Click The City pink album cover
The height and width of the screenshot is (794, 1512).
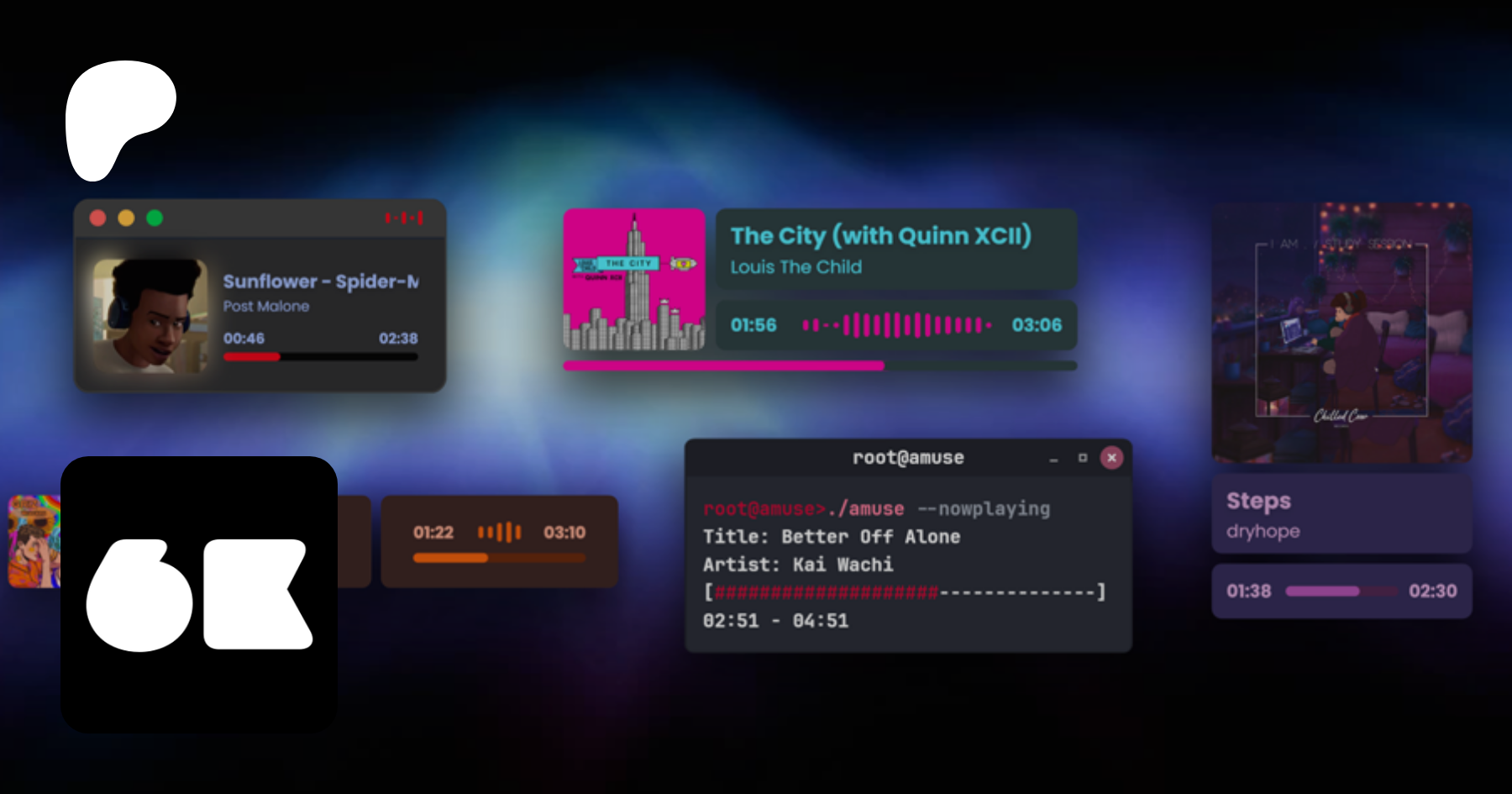[x=634, y=279]
